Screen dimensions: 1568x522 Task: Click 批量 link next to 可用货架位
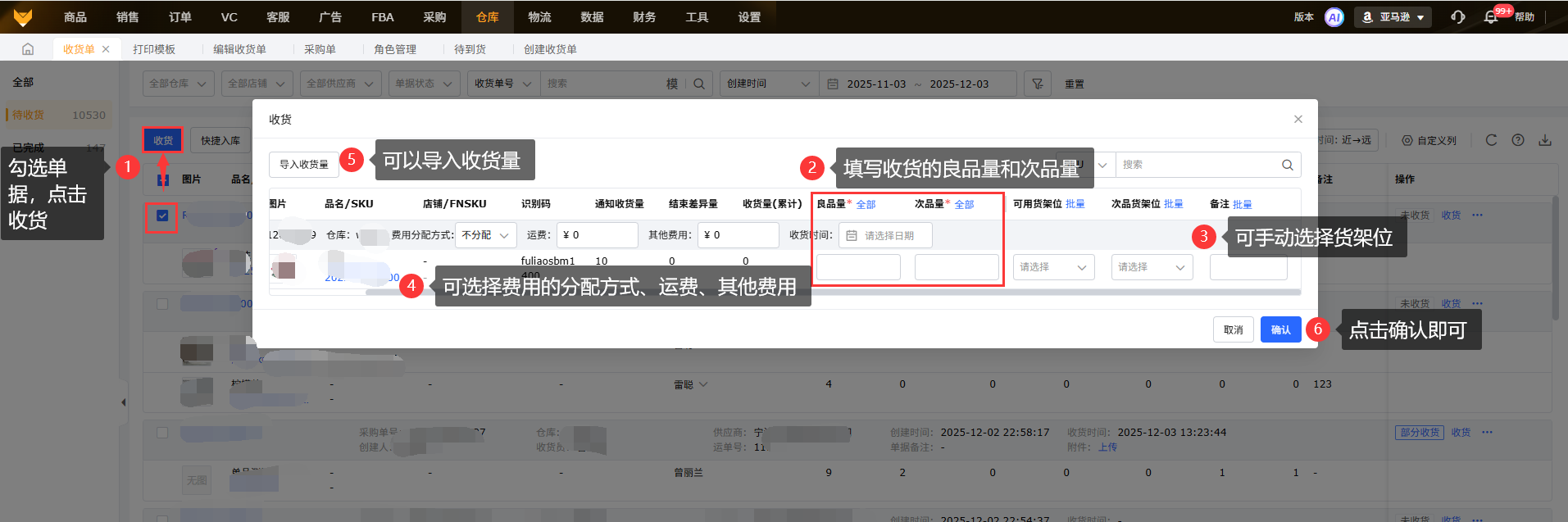[x=1075, y=204]
